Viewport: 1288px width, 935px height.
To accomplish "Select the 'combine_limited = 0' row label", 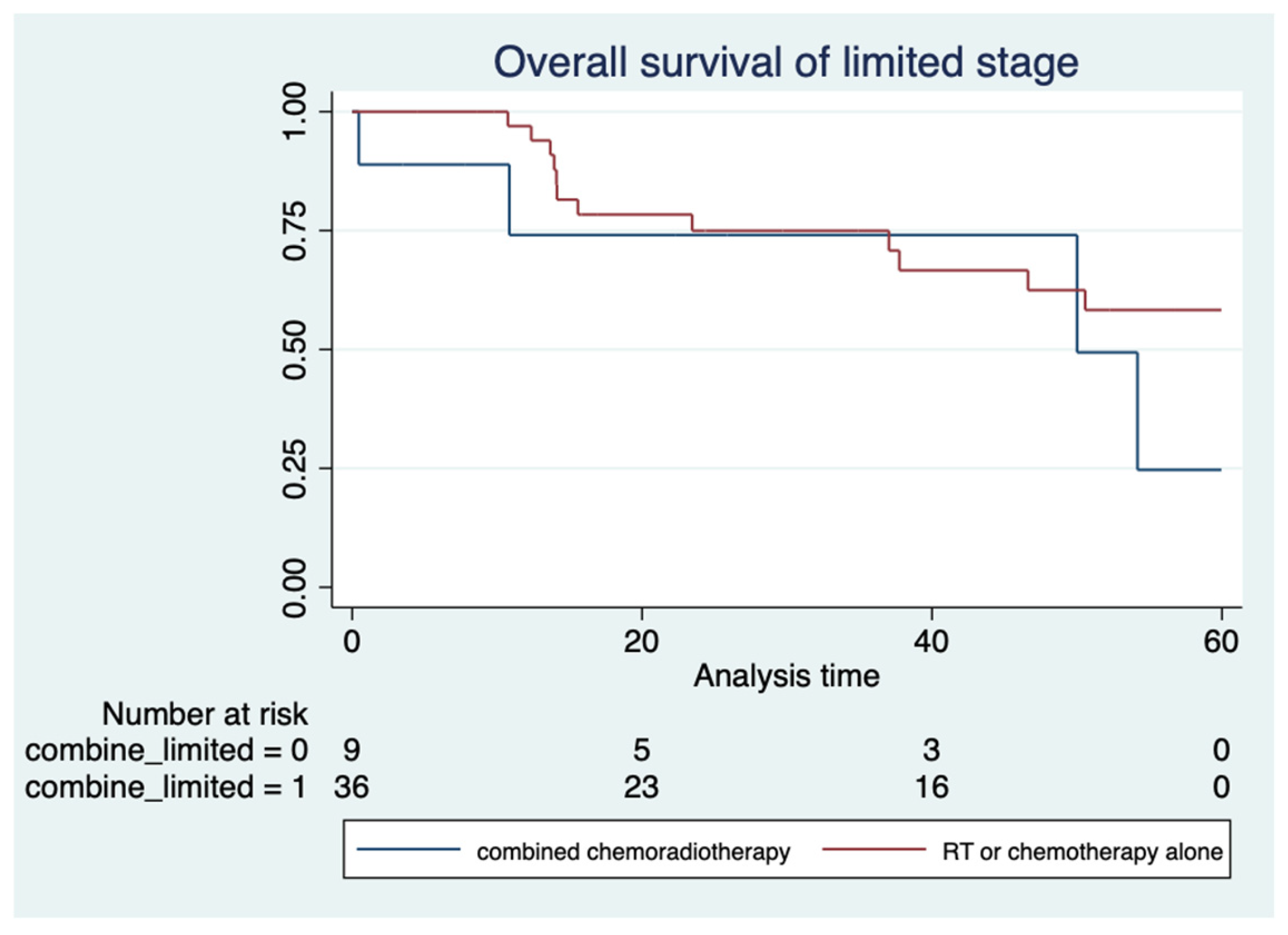I will pyautogui.click(x=166, y=750).
